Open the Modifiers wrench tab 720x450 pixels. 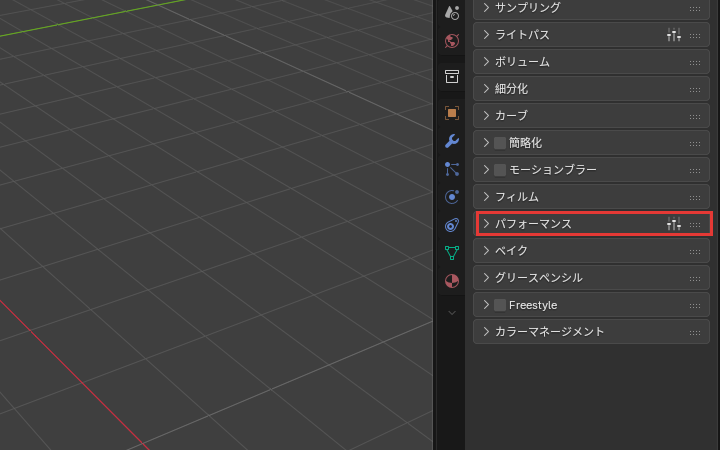[x=452, y=141]
